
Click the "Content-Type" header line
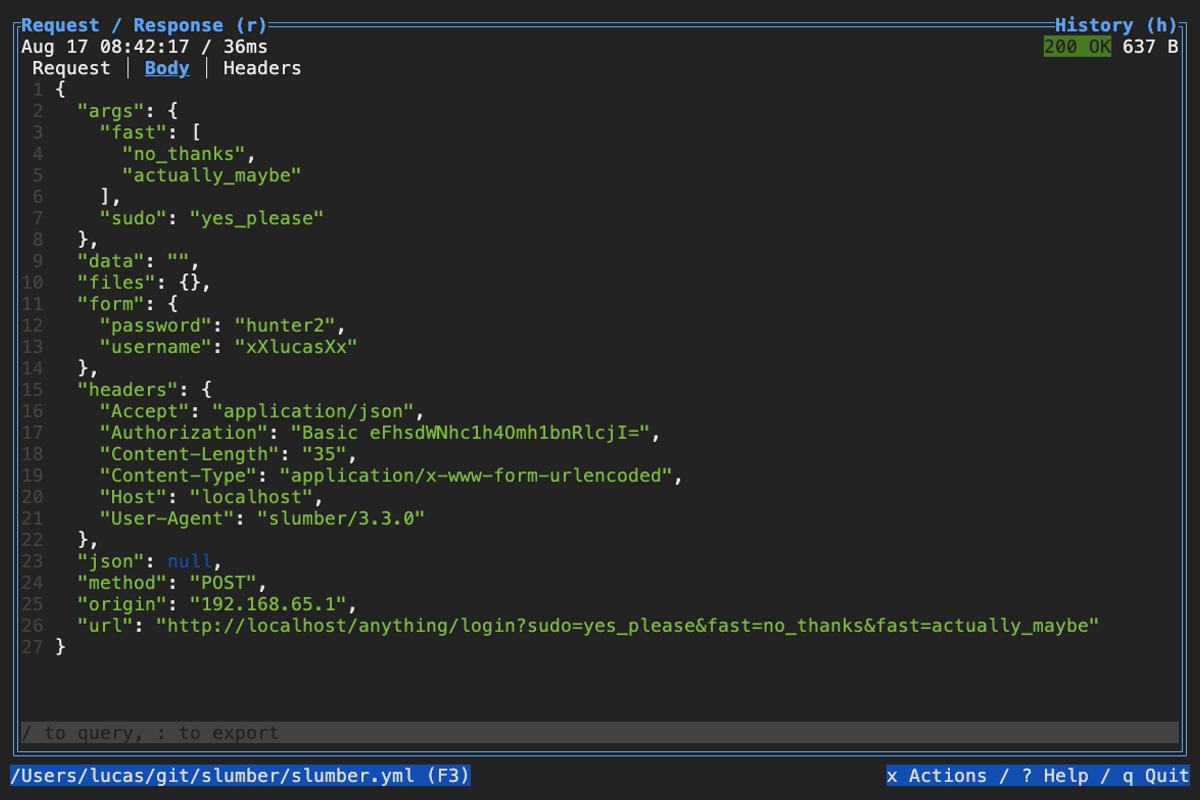pos(392,476)
